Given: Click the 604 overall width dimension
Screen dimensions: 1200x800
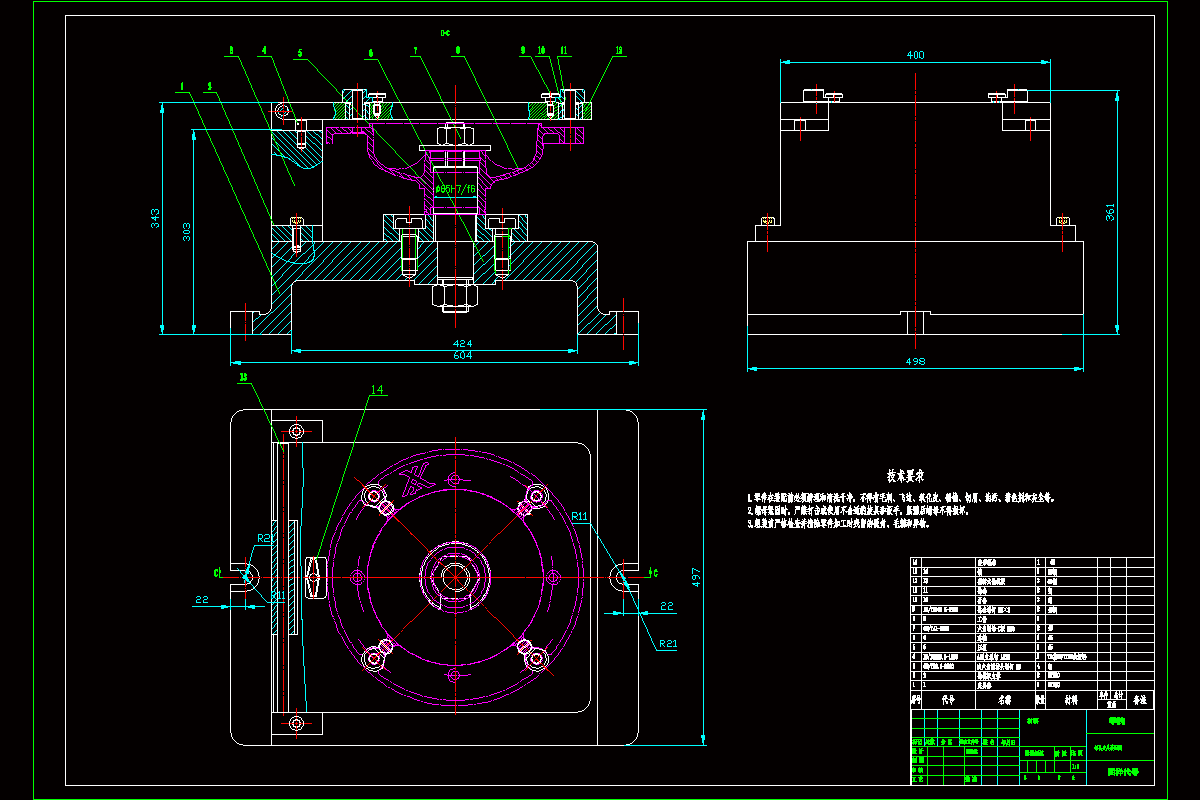Looking at the screenshot, I should (x=463, y=356).
